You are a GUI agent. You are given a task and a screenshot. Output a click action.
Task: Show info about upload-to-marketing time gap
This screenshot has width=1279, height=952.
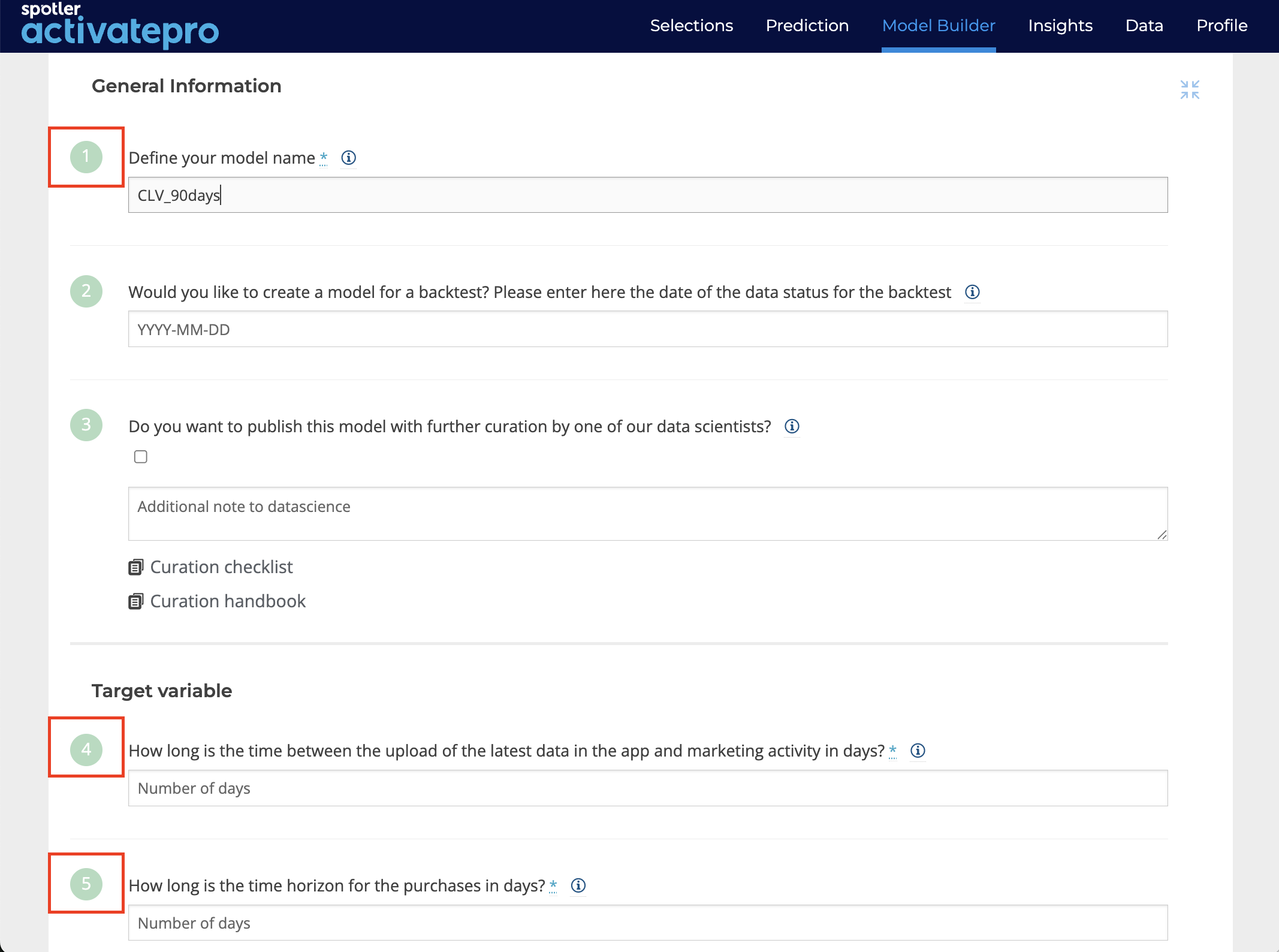918,751
